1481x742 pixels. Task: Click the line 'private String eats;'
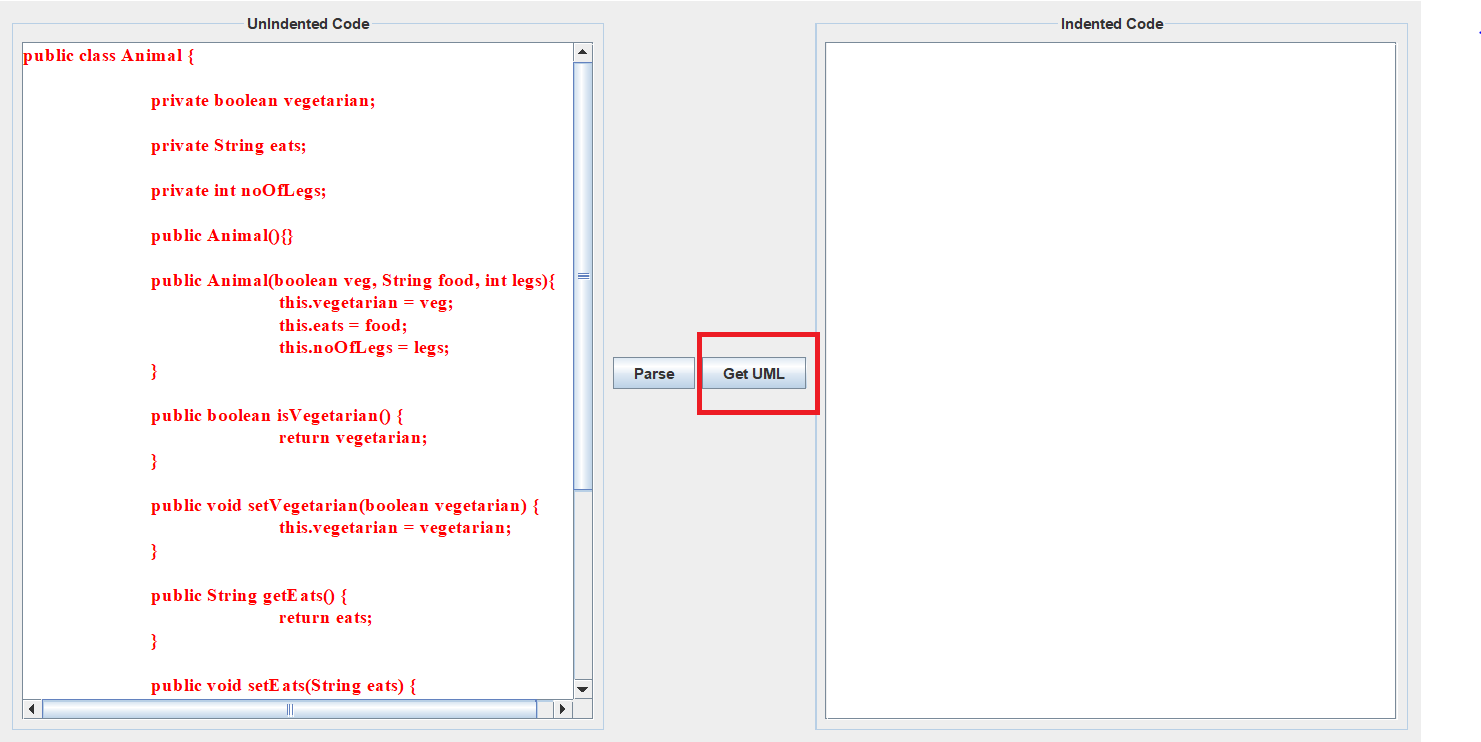click(229, 146)
